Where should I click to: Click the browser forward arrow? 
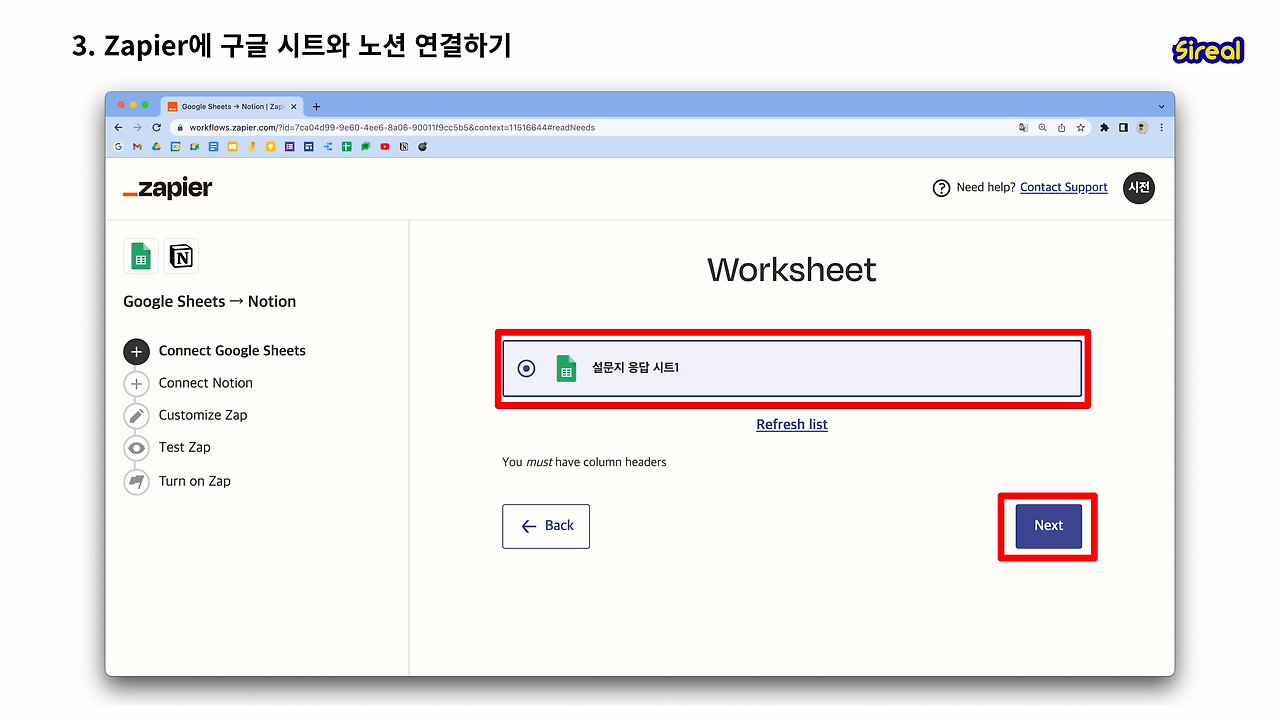tap(137, 128)
